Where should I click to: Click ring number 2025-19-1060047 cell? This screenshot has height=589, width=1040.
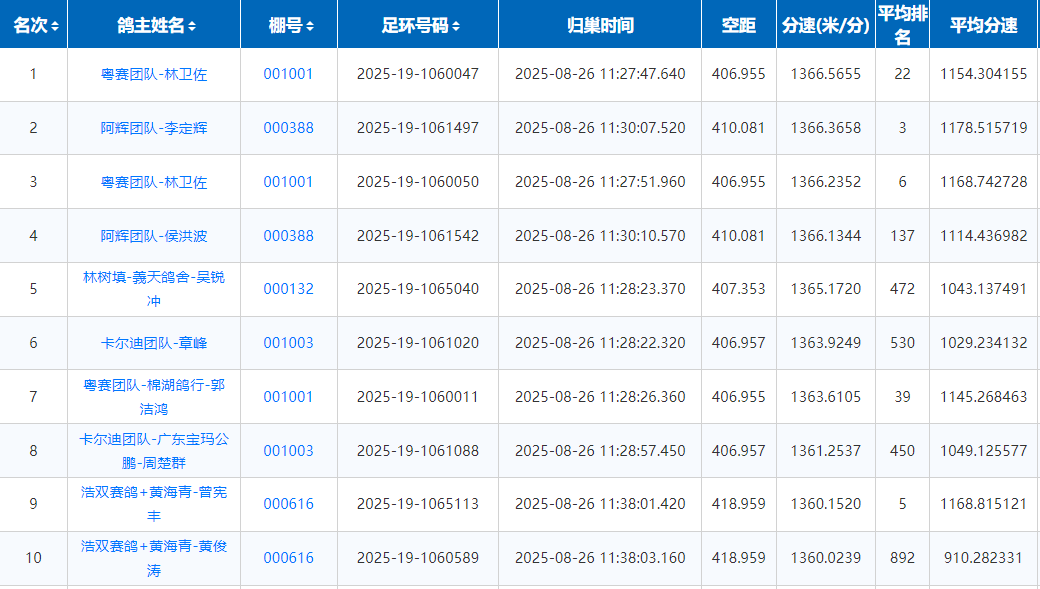[x=417, y=74]
